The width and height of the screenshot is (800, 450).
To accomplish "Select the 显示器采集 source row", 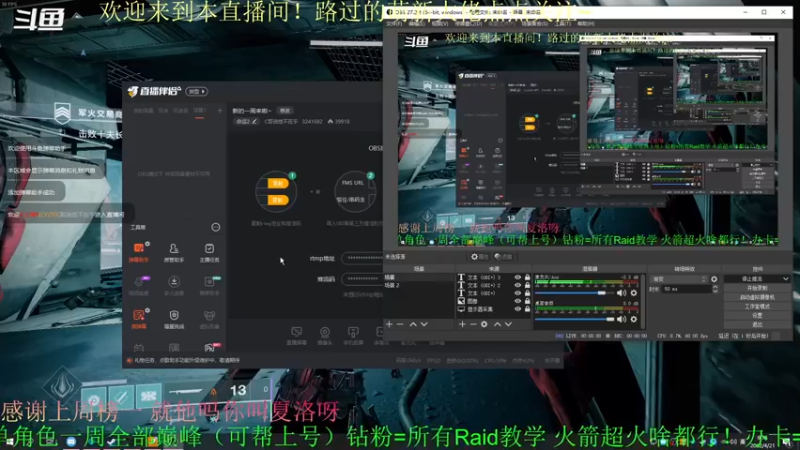I will 494,309.
